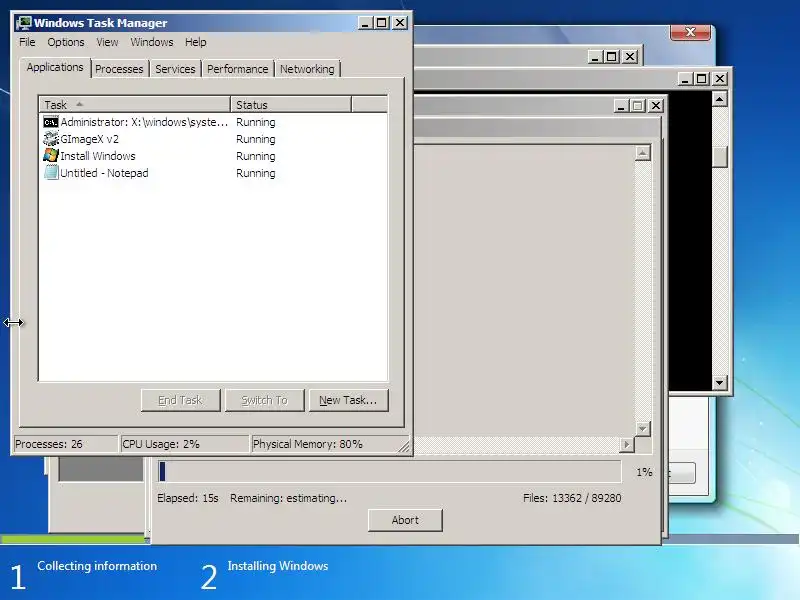Click the New Task... button

click(x=348, y=400)
